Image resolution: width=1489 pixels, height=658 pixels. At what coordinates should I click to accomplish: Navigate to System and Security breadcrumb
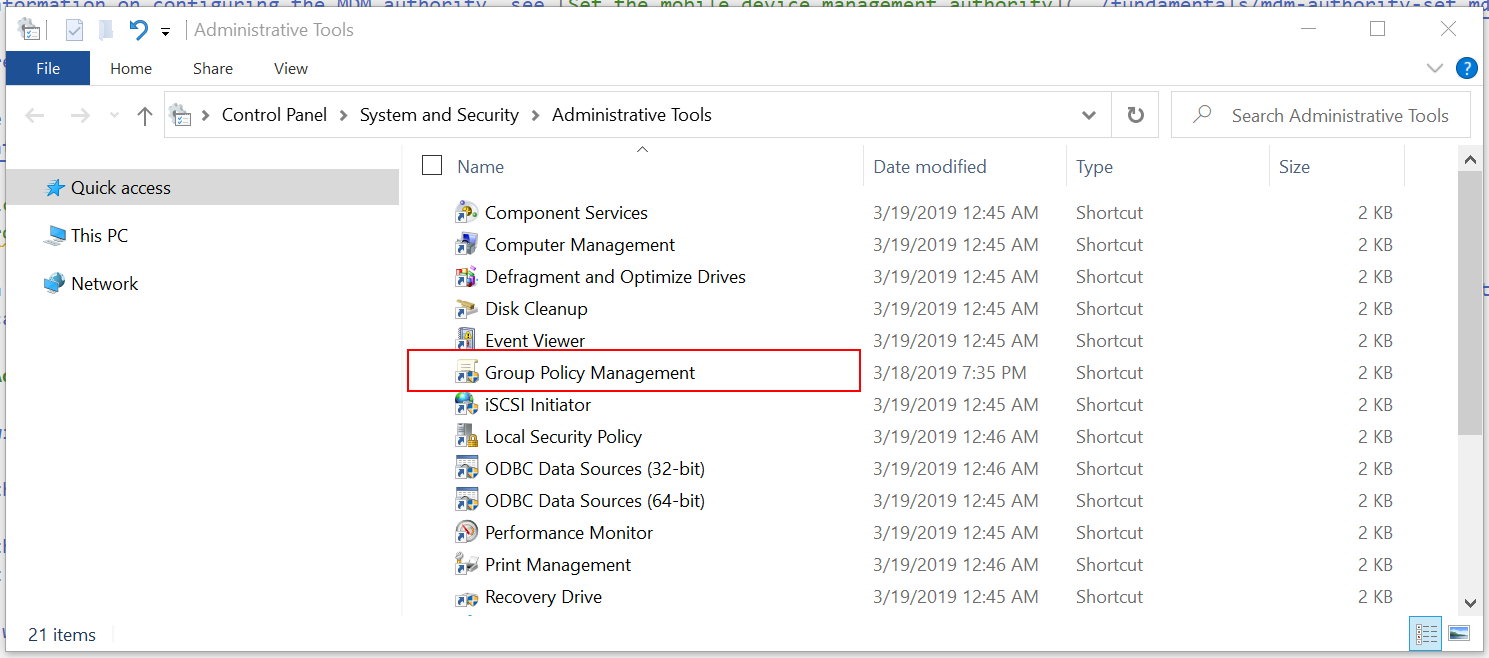(x=439, y=115)
